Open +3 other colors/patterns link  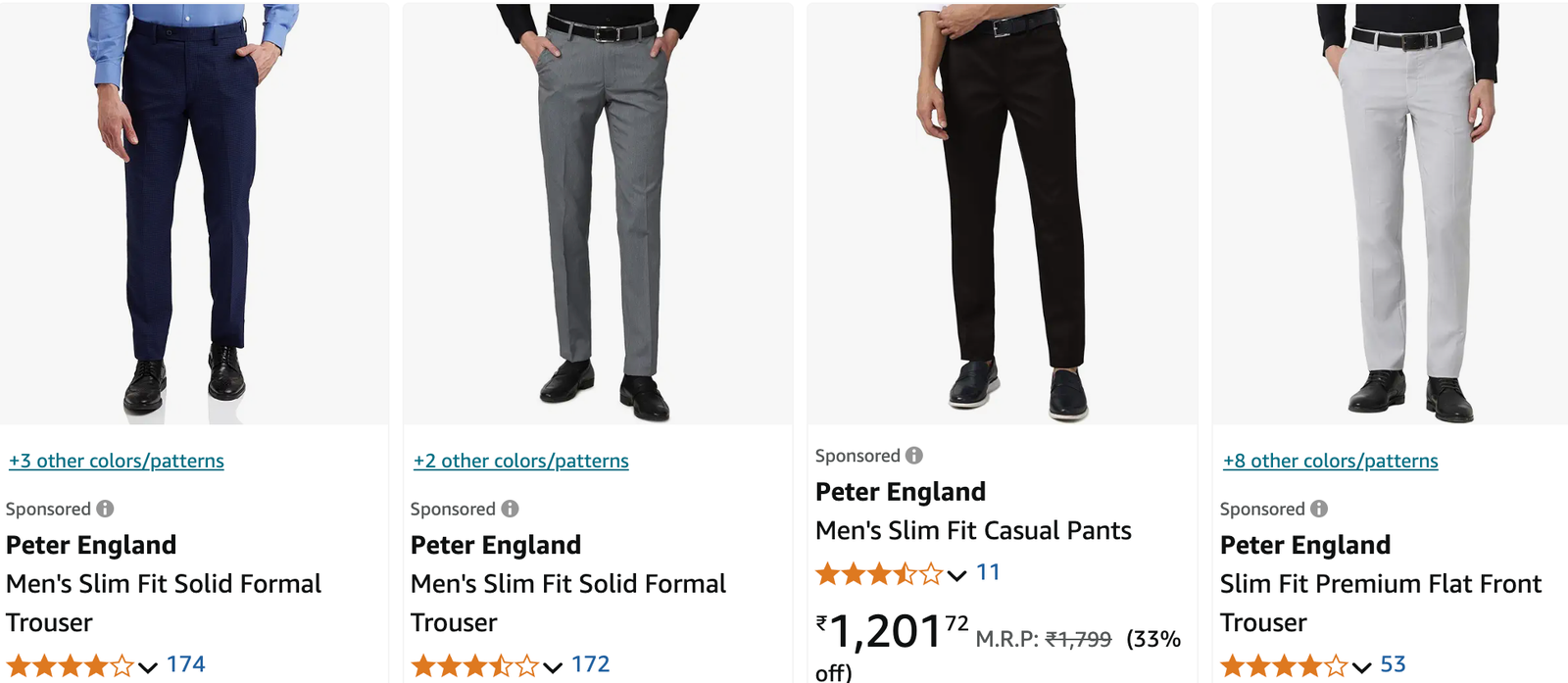117,461
